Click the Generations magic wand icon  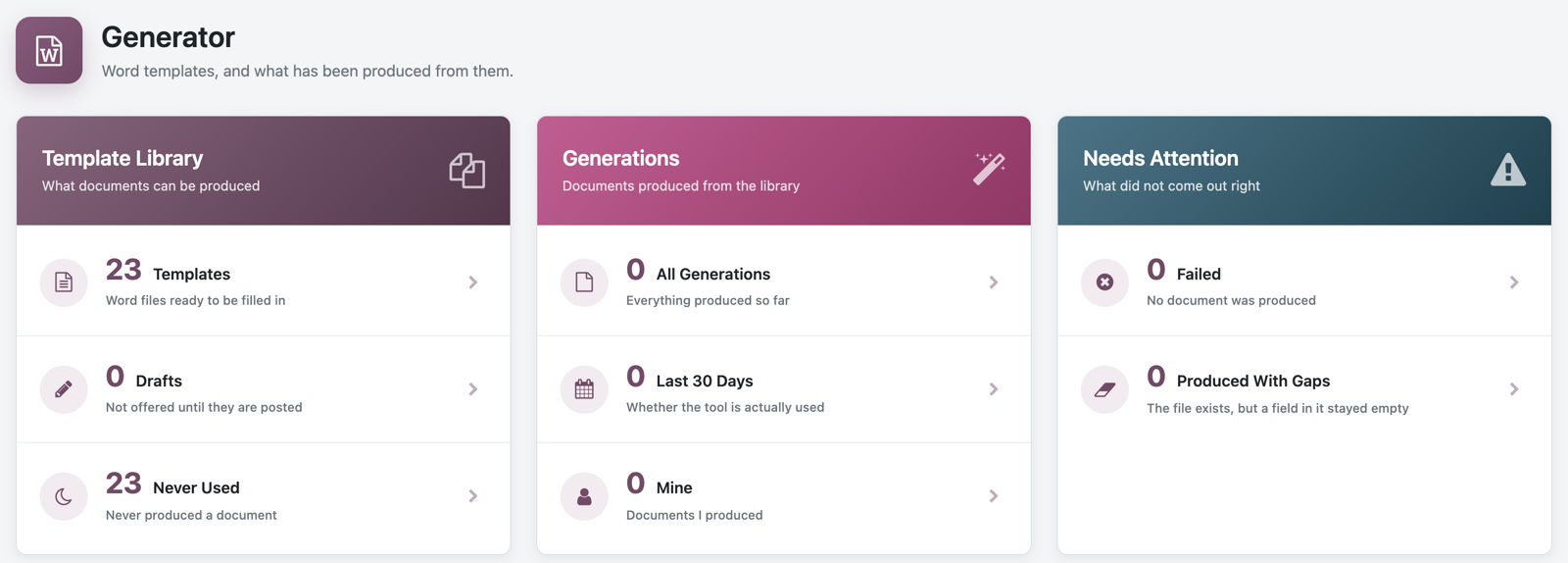tap(989, 169)
